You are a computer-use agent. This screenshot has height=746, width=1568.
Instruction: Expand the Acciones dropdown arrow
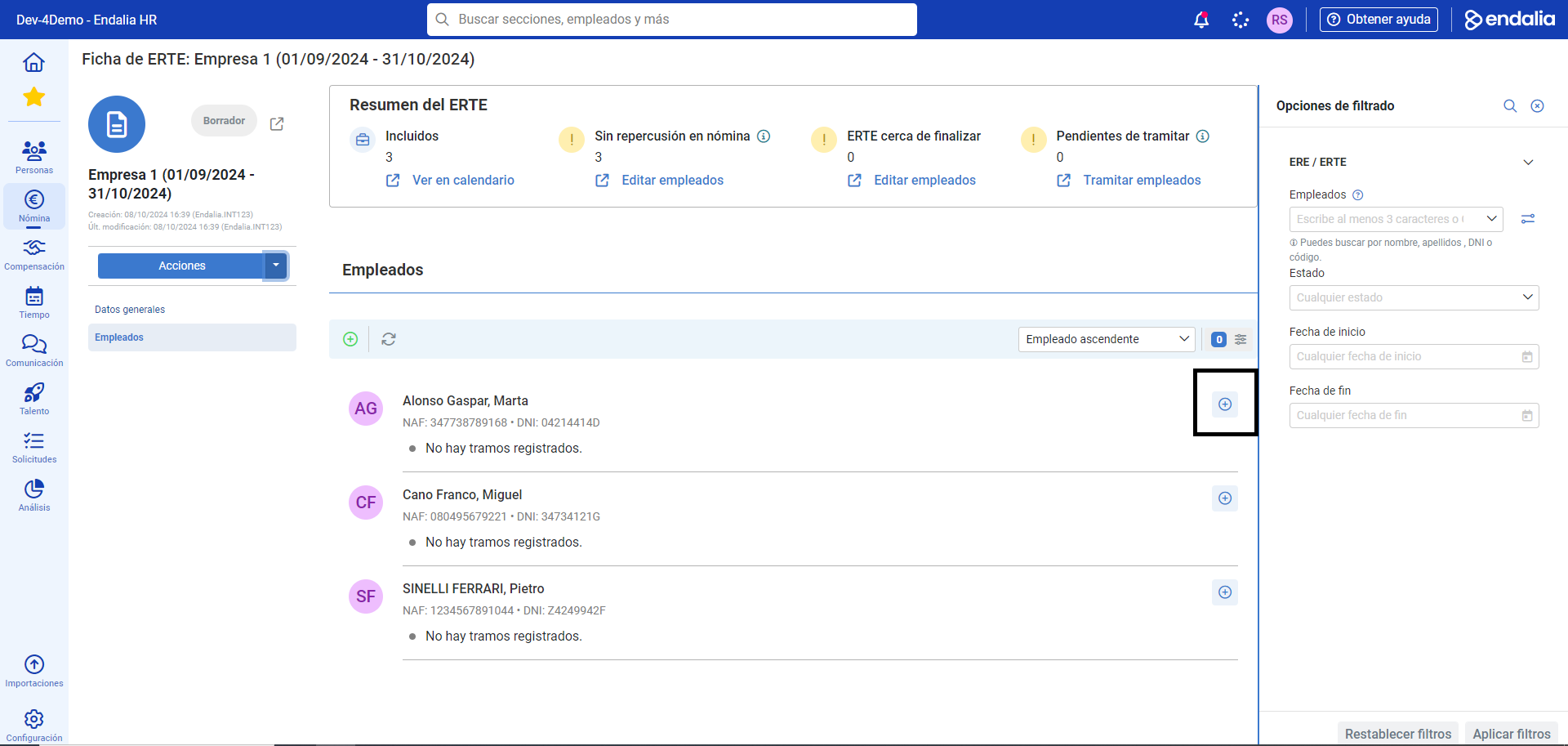point(276,266)
